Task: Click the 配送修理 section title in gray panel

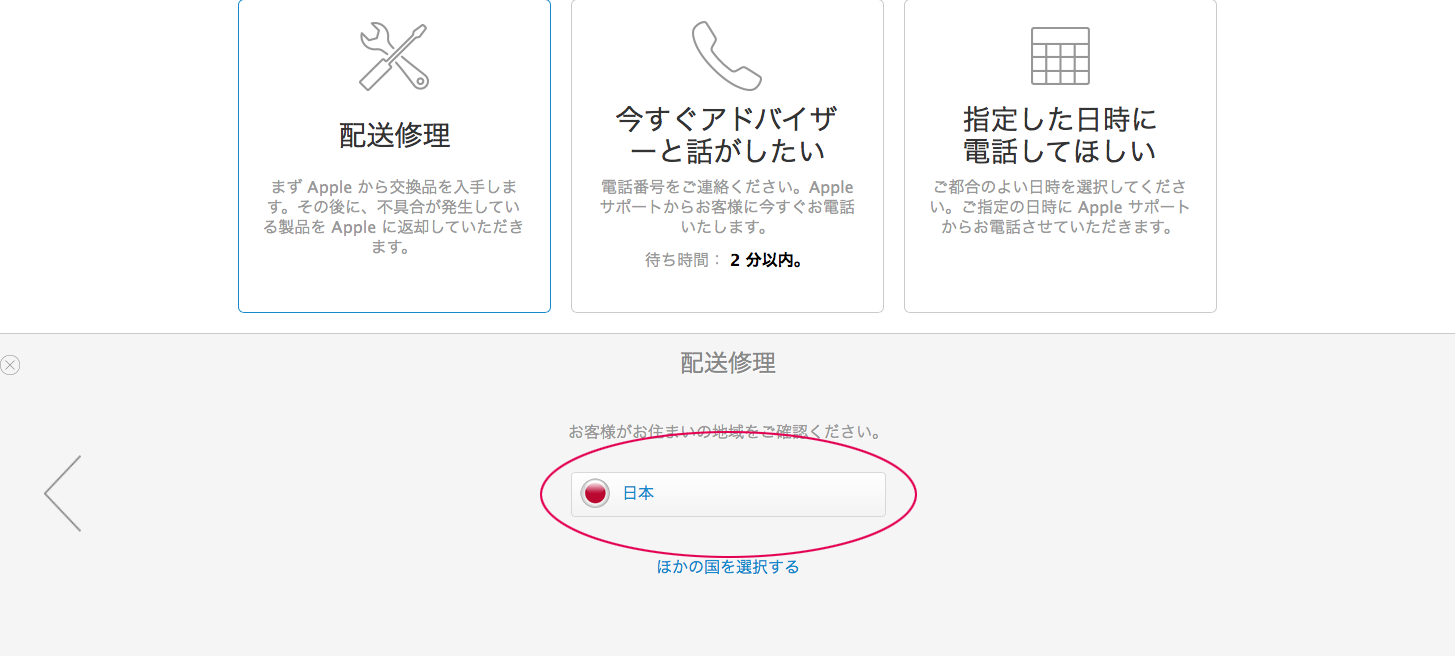Action: tap(728, 363)
